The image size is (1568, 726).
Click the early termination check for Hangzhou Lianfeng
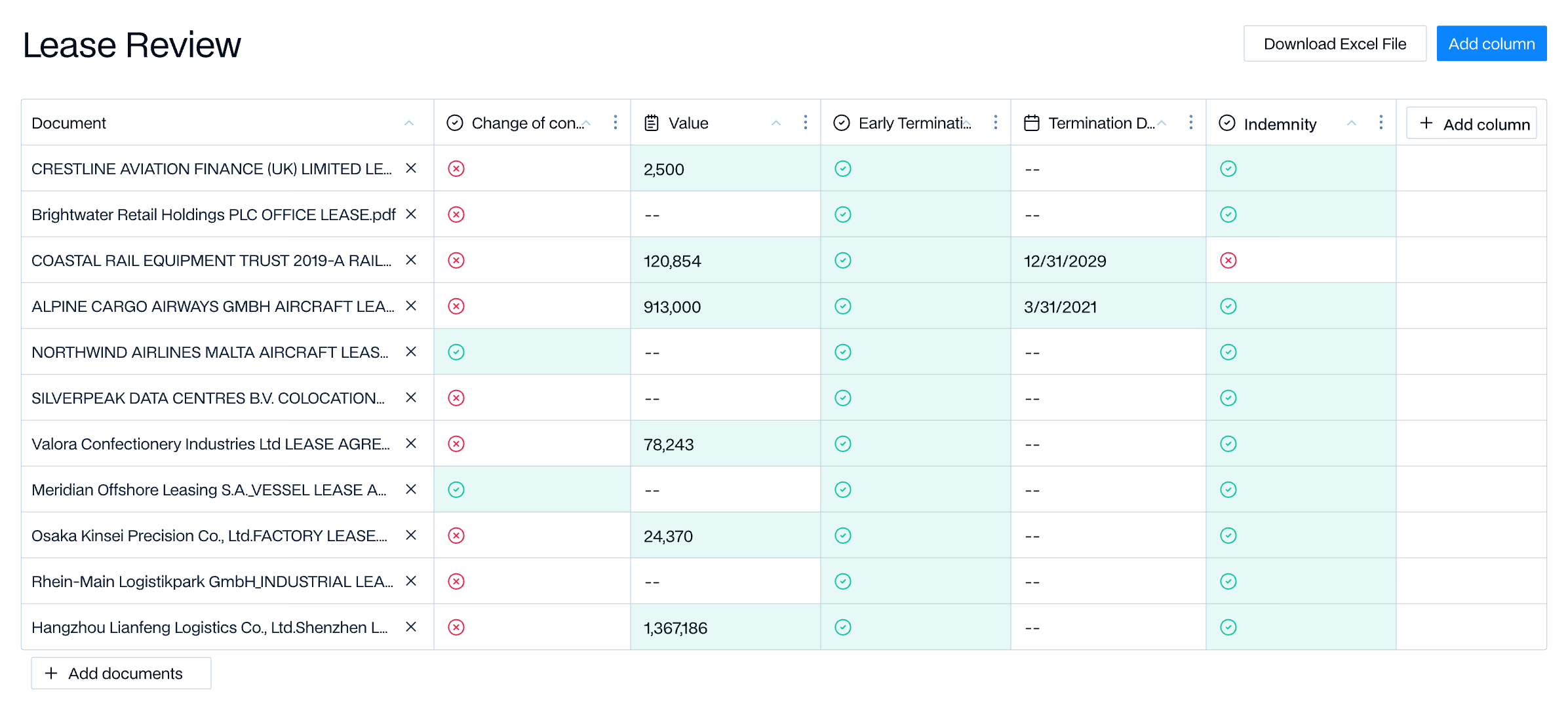(x=843, y=627)
